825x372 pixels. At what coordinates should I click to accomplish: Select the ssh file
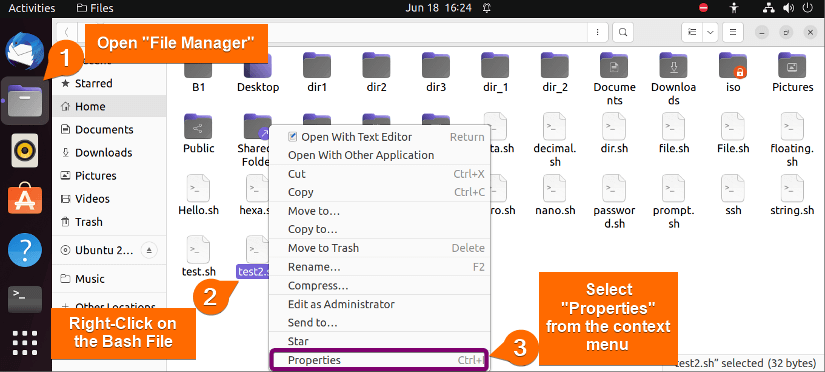tap(733, 195)
